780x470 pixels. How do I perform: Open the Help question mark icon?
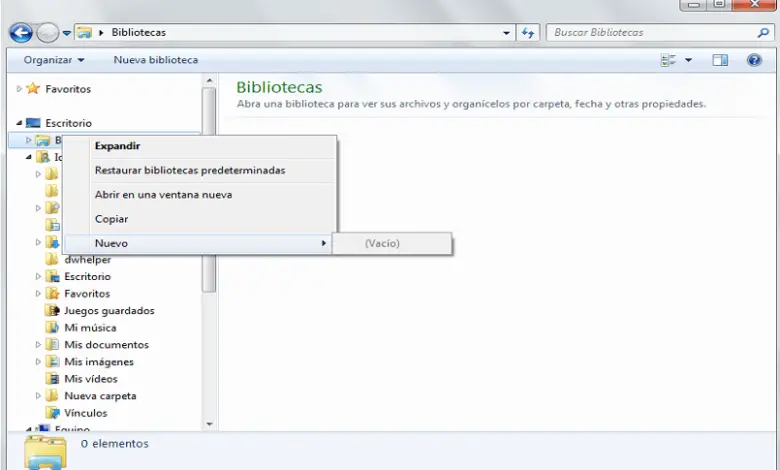tap(754, 60)
